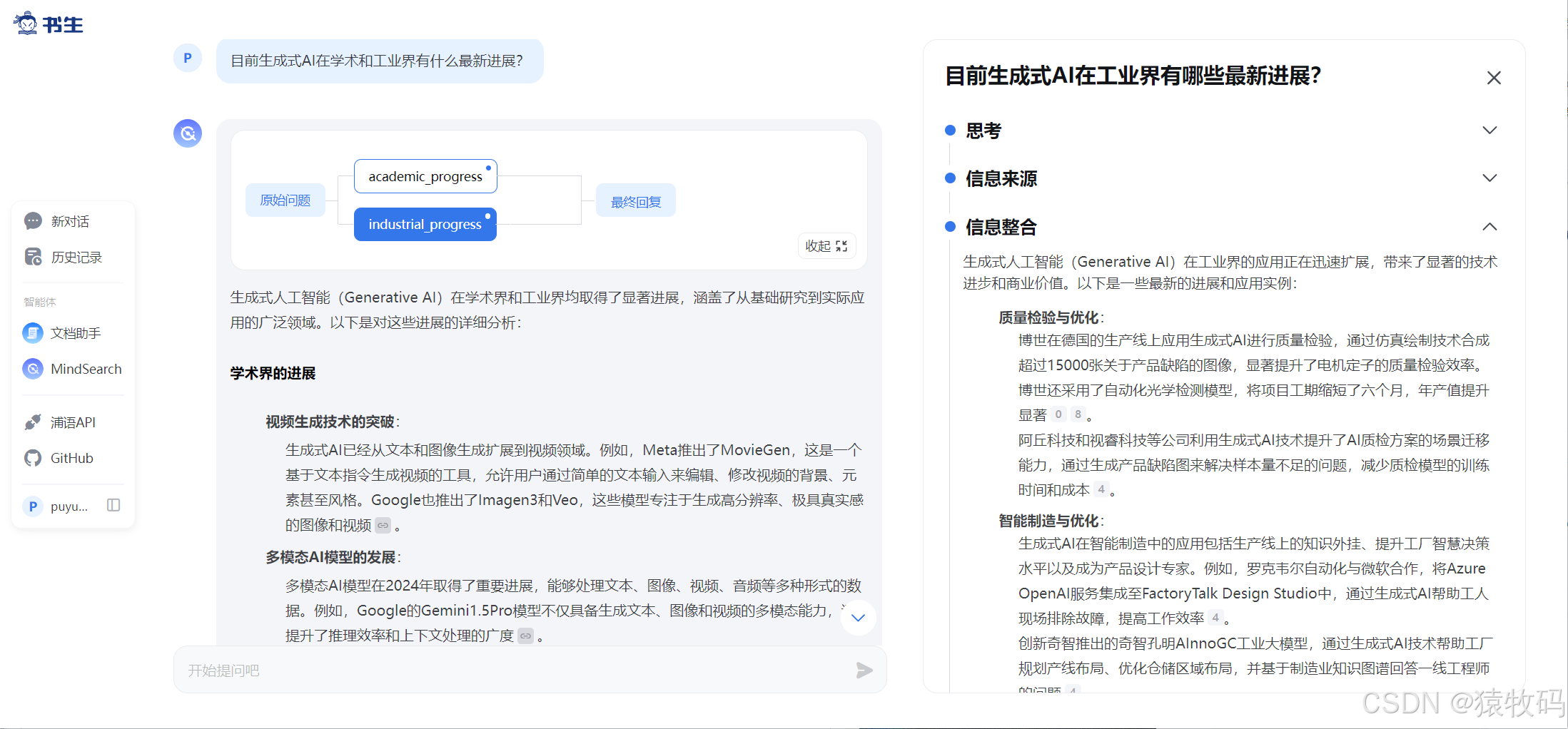Open the citation link icon after 处理的广度
This screenshot has width=1568, height=729.
(x=526, y=636)
